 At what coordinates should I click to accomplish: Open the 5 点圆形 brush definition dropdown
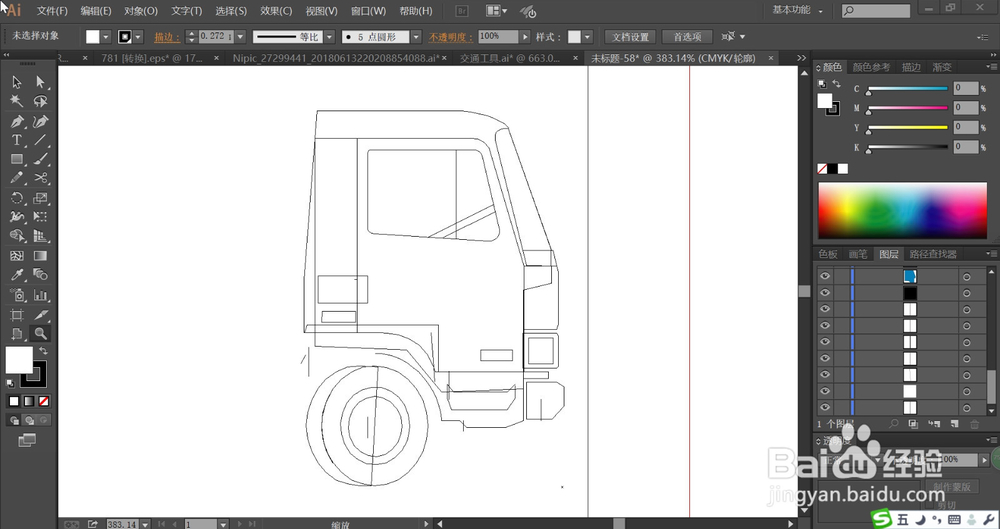416,37
